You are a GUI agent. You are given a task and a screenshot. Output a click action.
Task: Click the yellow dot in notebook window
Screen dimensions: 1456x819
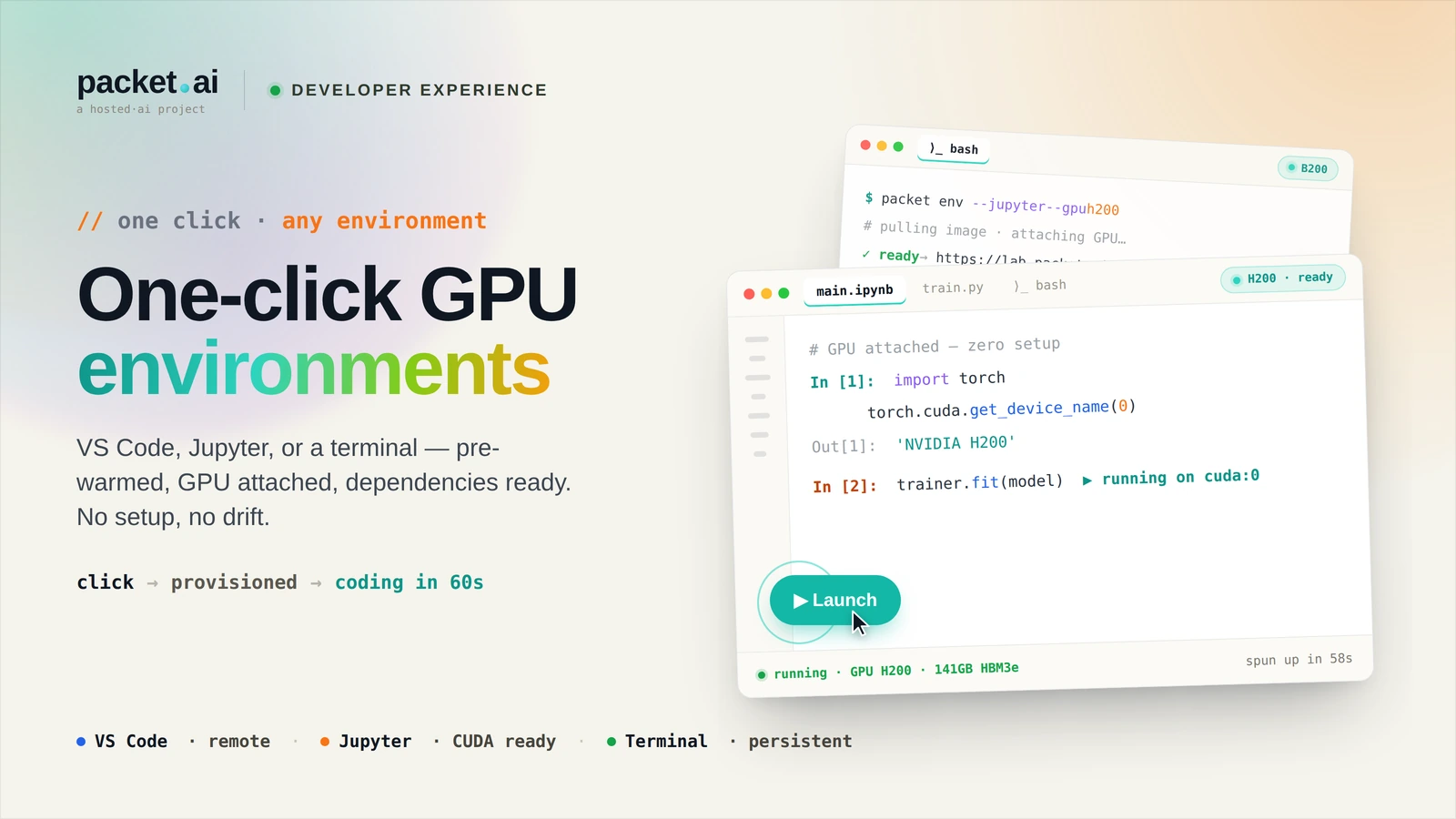[766, 293]
